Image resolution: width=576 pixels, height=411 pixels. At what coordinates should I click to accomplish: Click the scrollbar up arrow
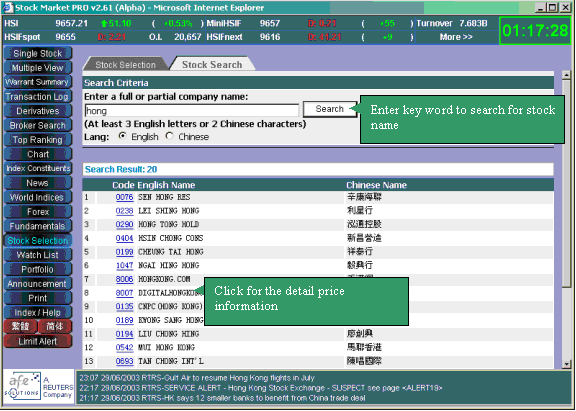(x=566, y=75)
